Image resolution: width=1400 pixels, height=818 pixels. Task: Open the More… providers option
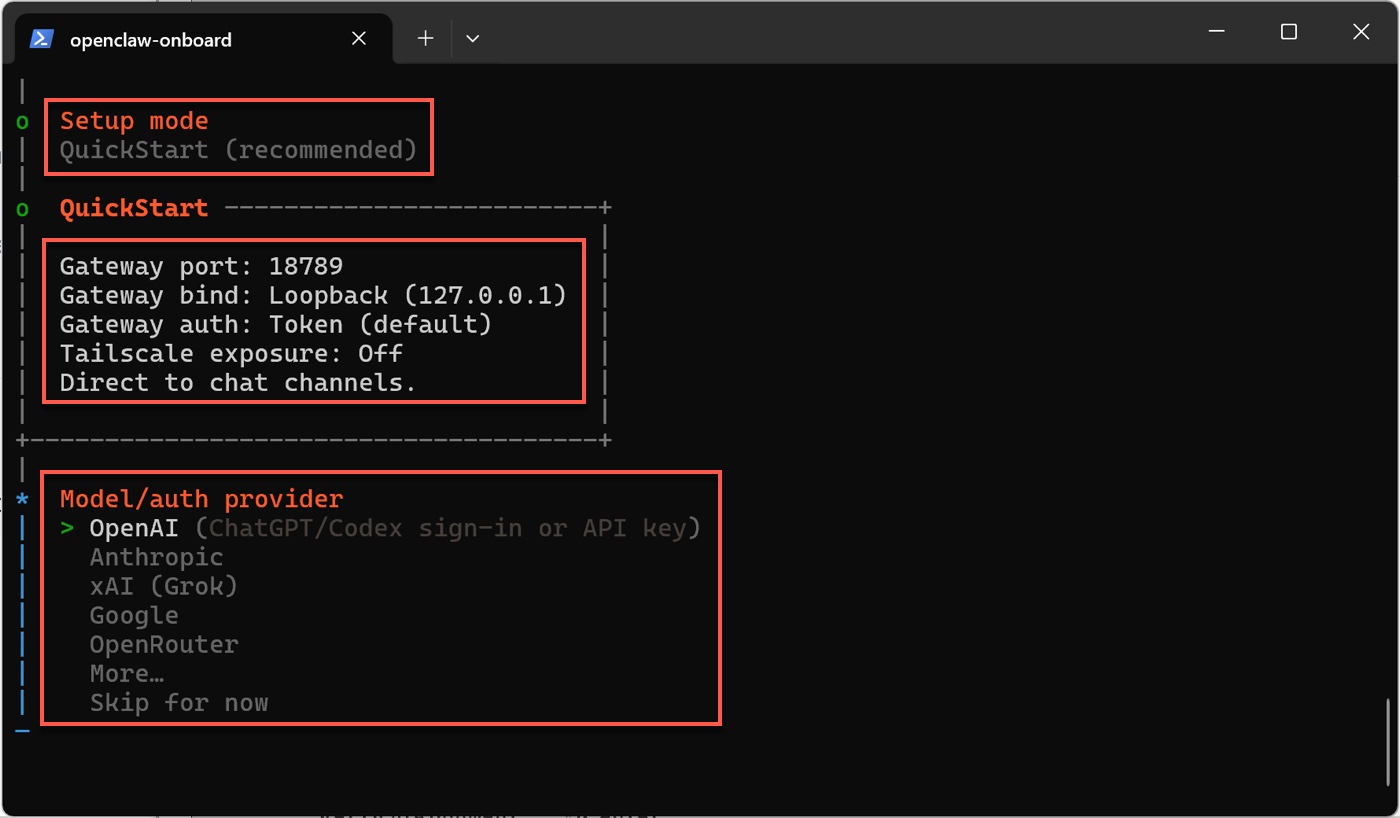tap(127, 673)
